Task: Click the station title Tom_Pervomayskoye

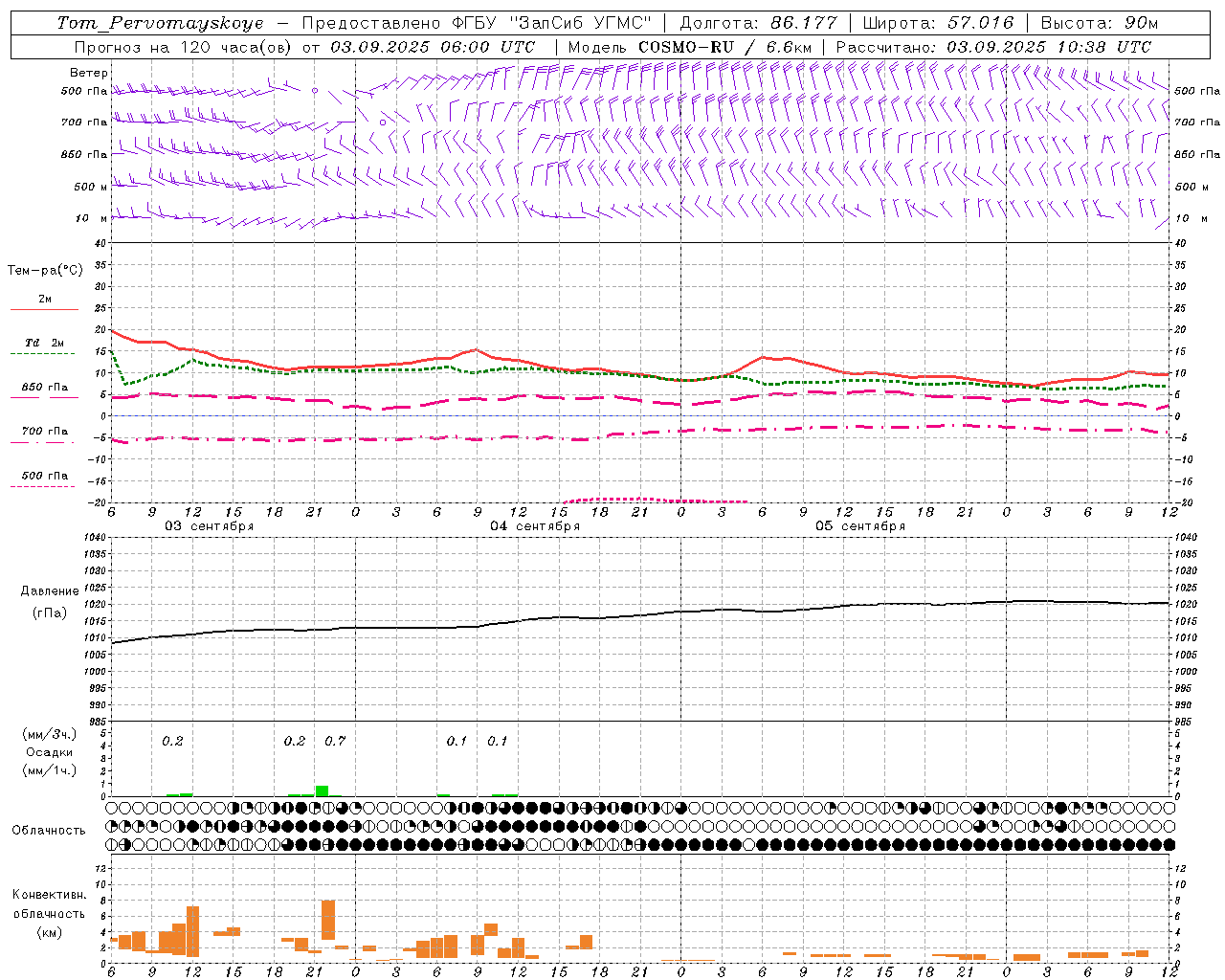Action: [x=160, y=23]
